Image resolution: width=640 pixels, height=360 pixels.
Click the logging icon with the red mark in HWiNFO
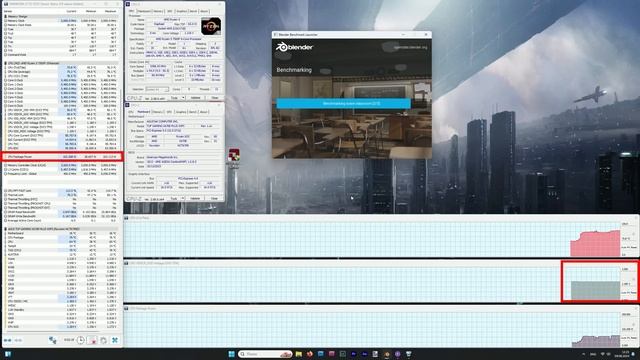tap(92, 340)
